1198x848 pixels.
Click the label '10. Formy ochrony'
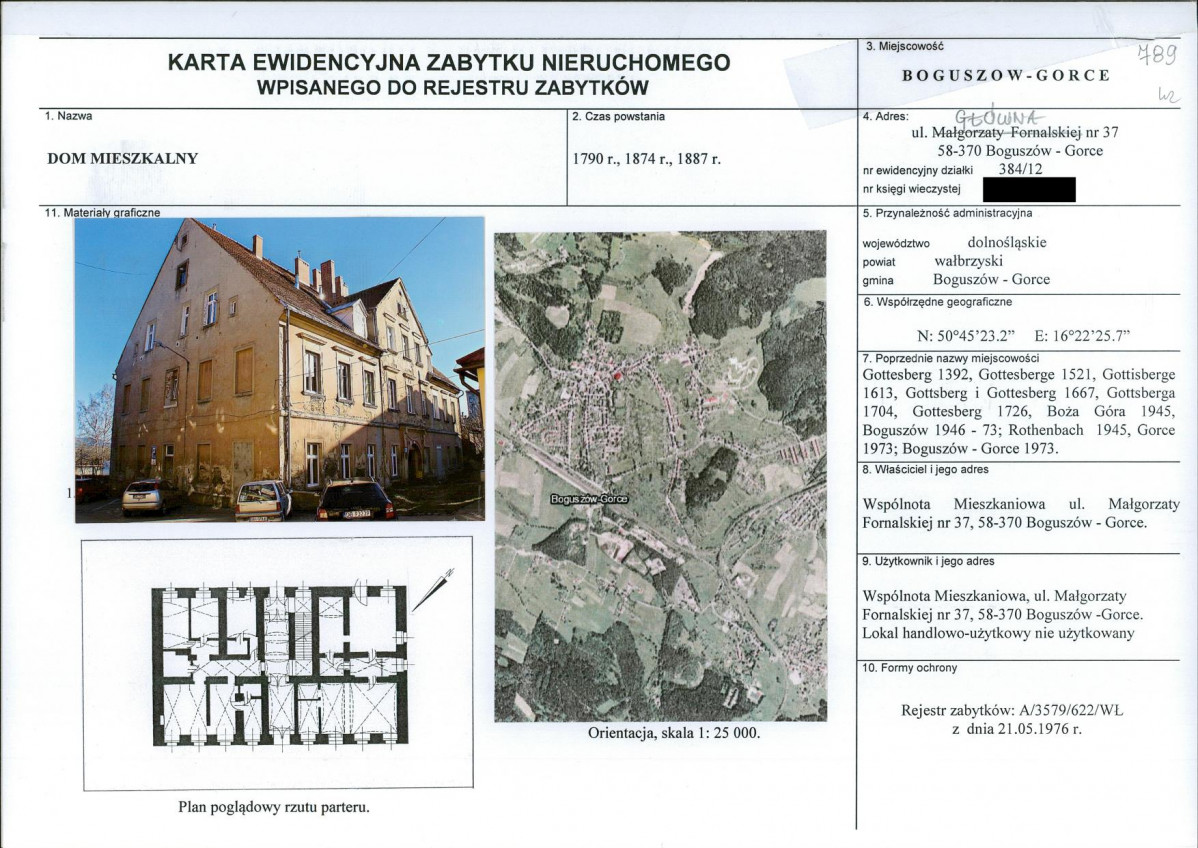909,668
